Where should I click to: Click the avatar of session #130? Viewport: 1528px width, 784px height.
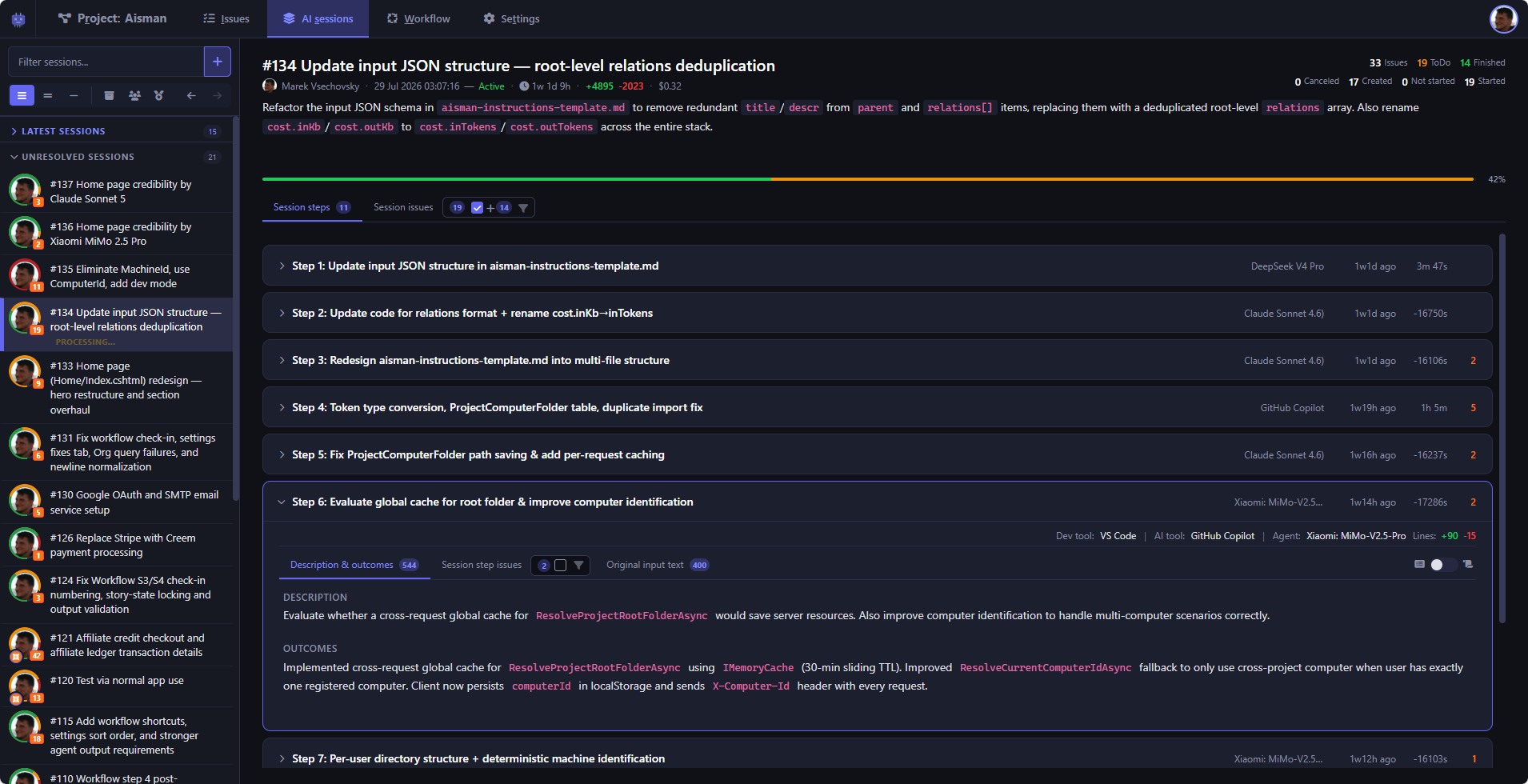point(25,500)
